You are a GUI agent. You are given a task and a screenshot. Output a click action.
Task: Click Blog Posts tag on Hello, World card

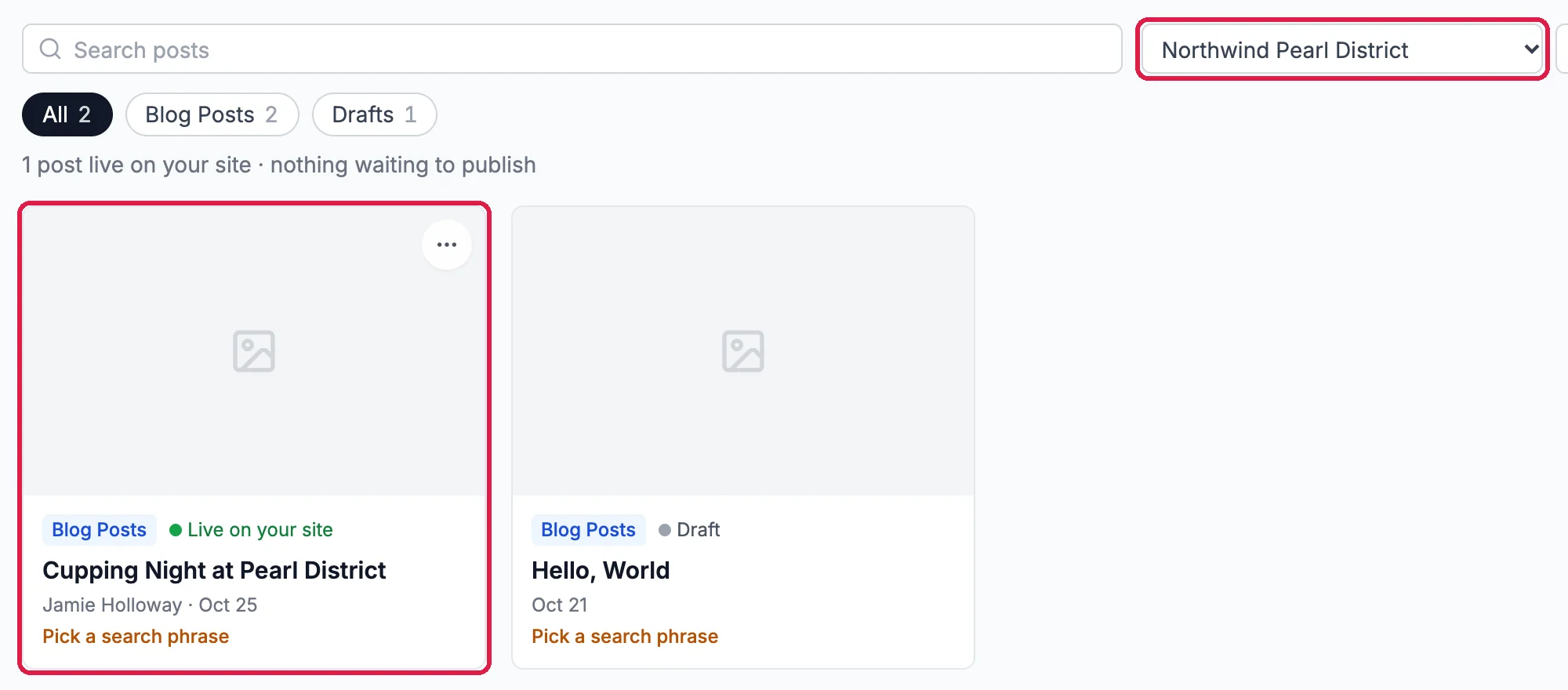(589, 530)
